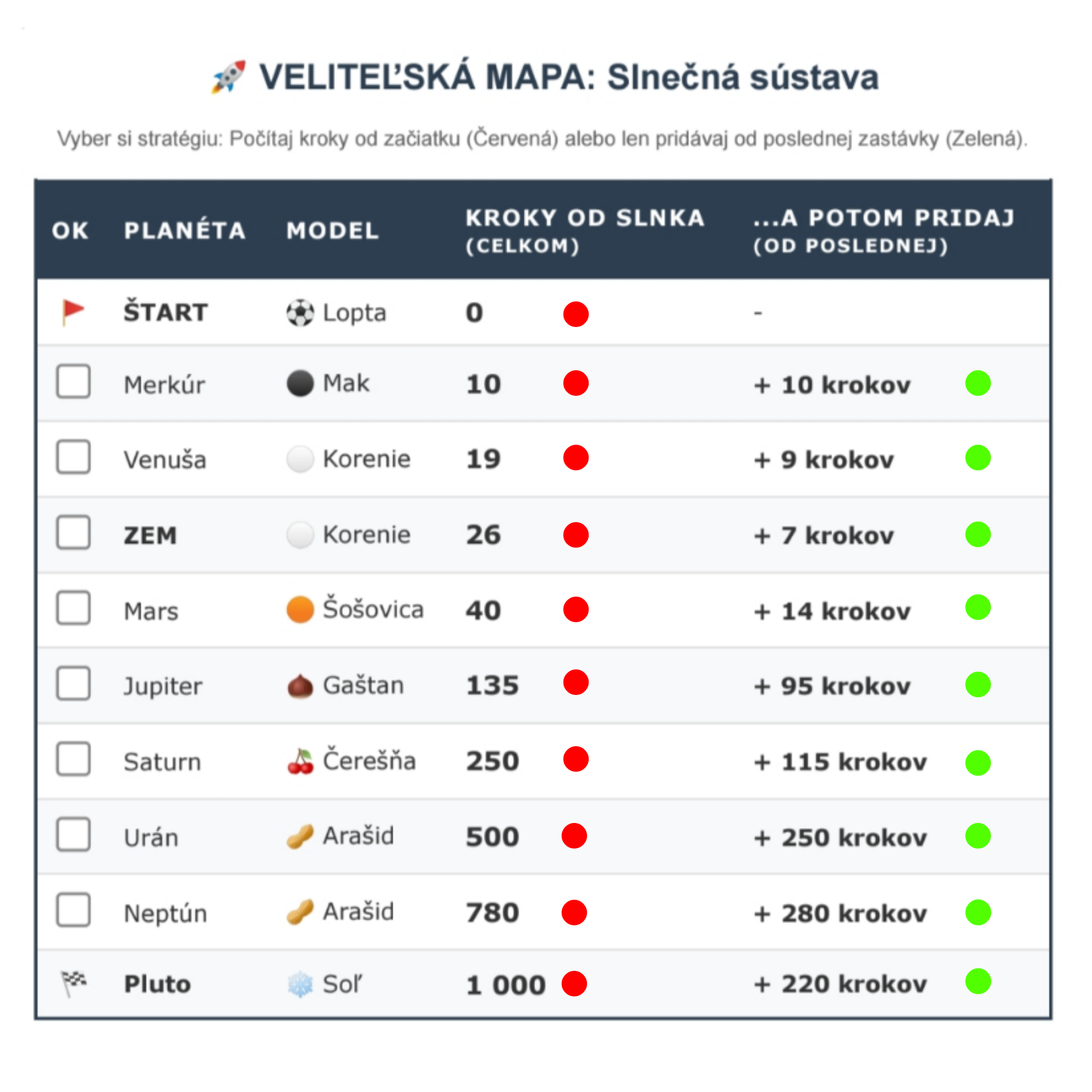This screenshot has width=1092, height=1092.
Task: Click the black poppy seed Mak icon
Action: [300, 383]
